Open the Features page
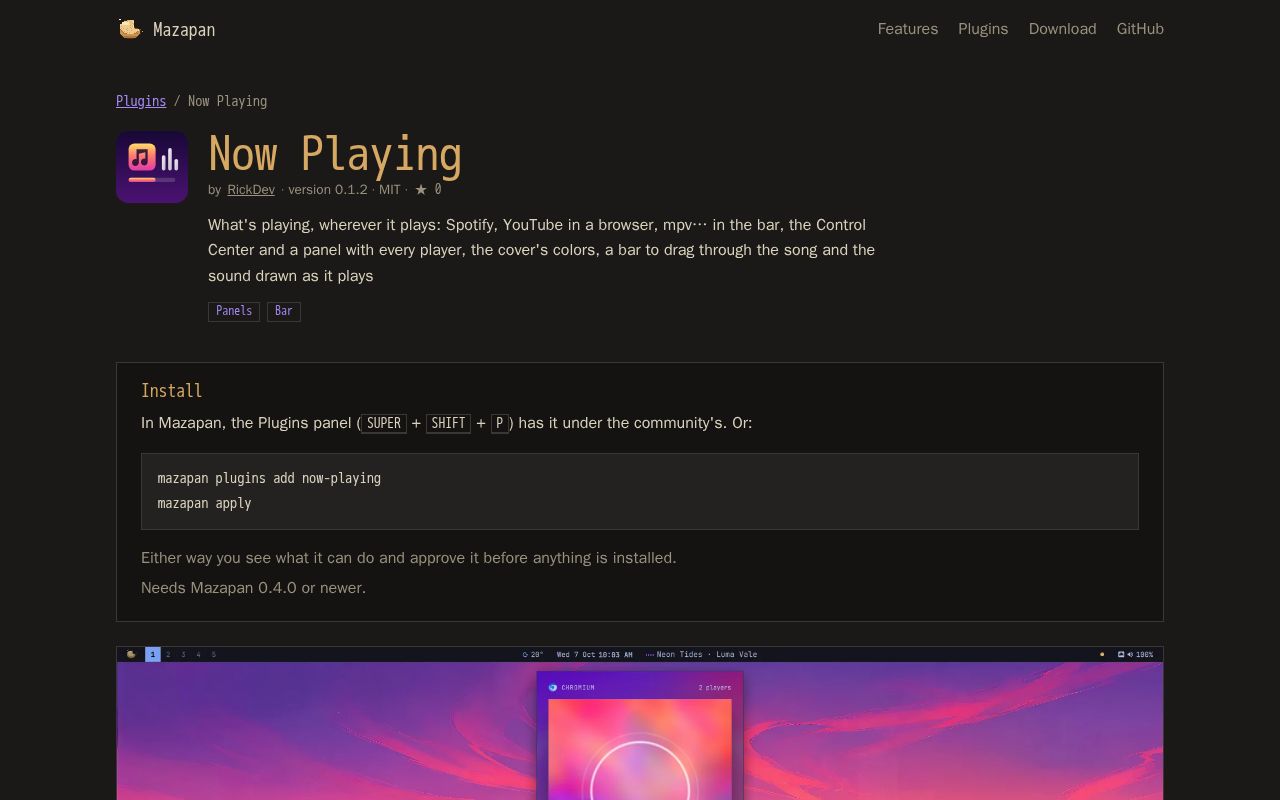Image resolution: width=1280 pixels, height=800 pixels. [x=908, y=29]
